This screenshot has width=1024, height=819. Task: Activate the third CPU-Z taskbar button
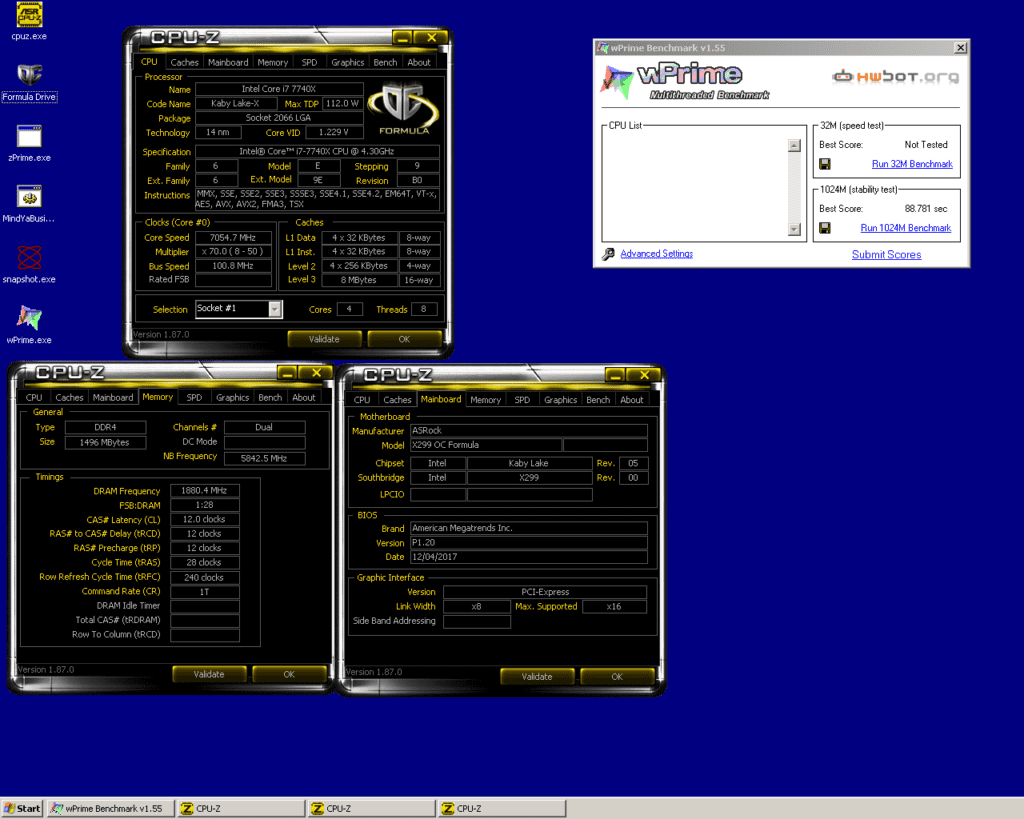(x=502, y=809)
